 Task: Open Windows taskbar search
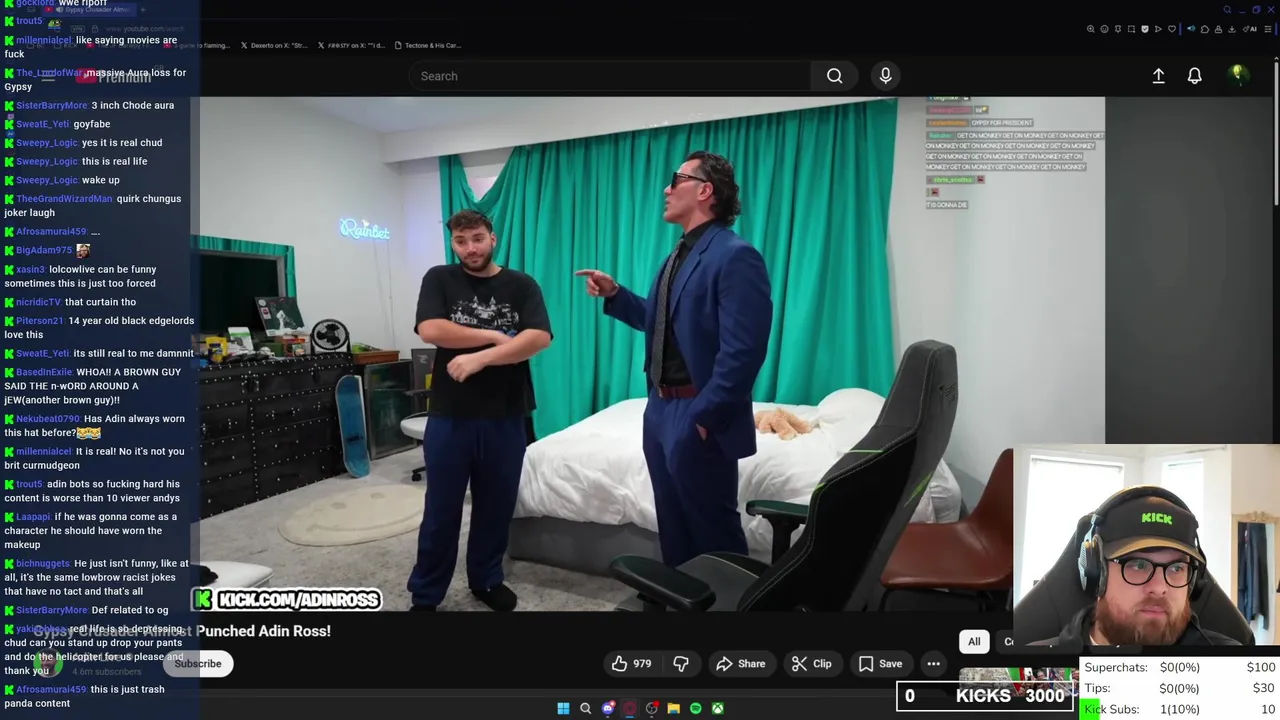tap(586, 708)
